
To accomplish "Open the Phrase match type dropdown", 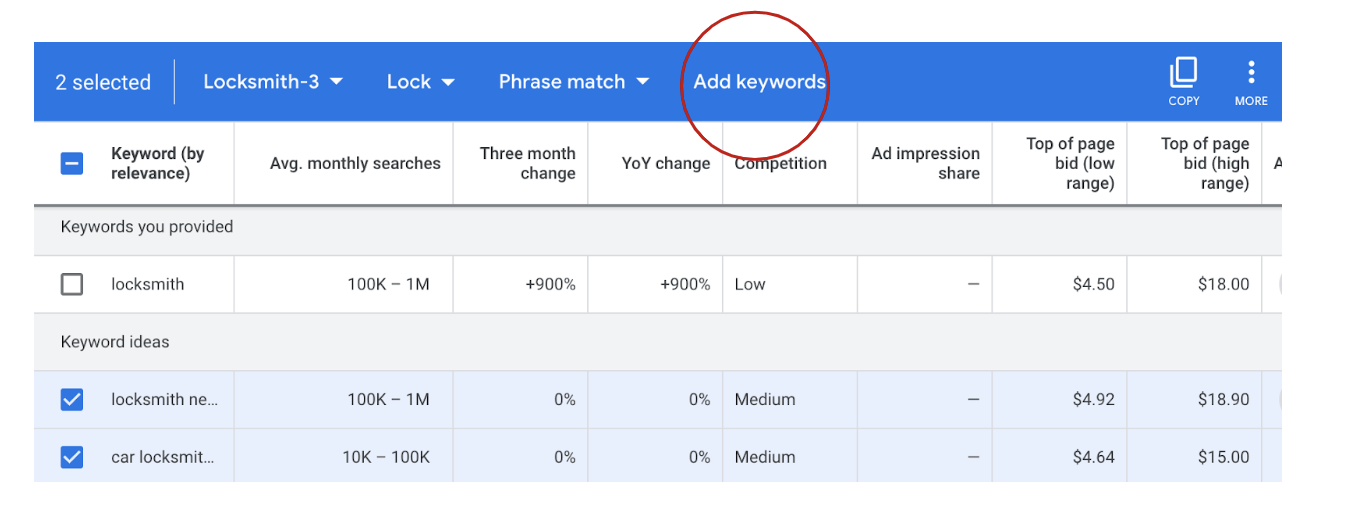I will click(x=574, y=82).
